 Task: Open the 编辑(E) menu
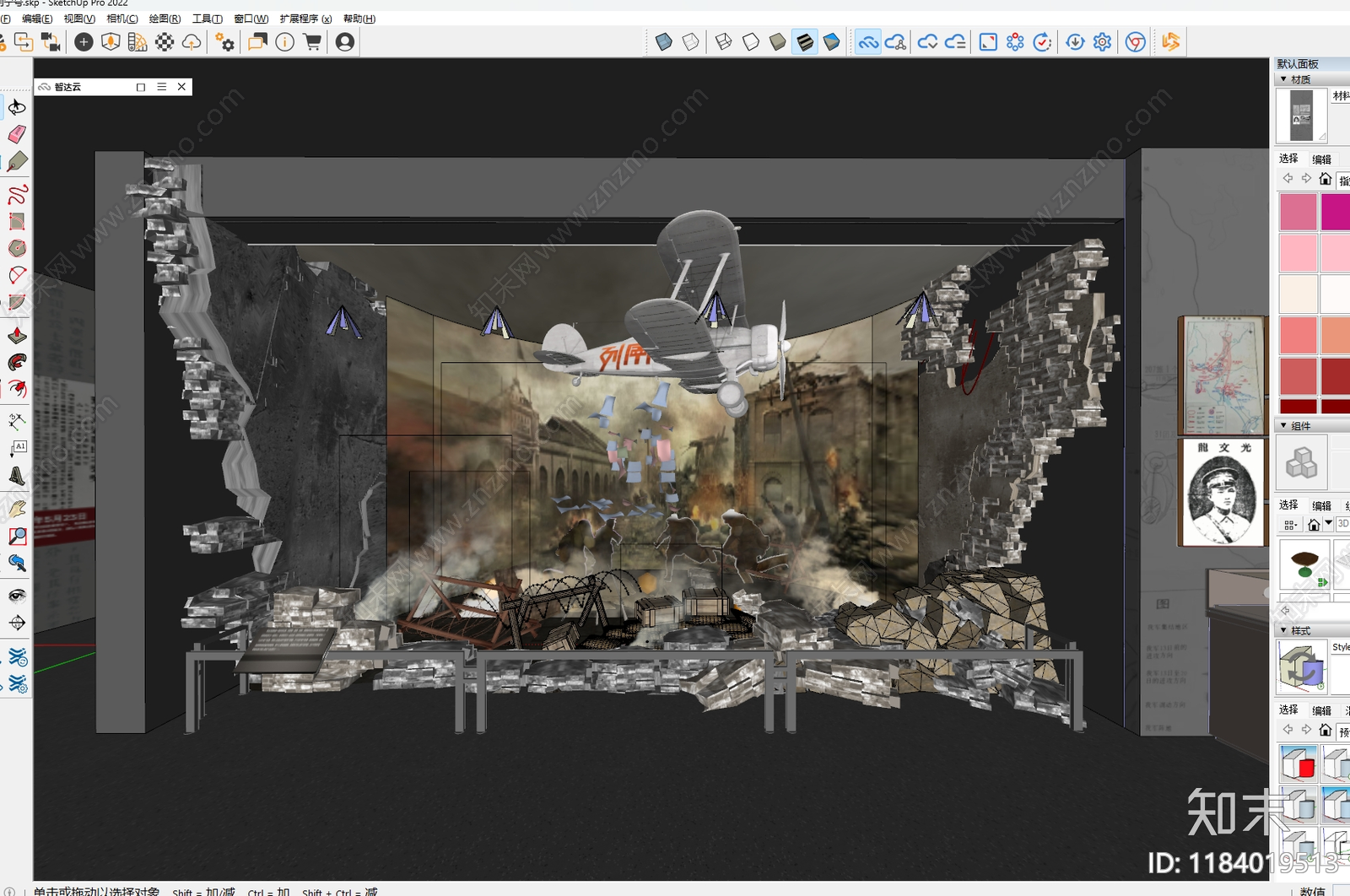(37, 19)
